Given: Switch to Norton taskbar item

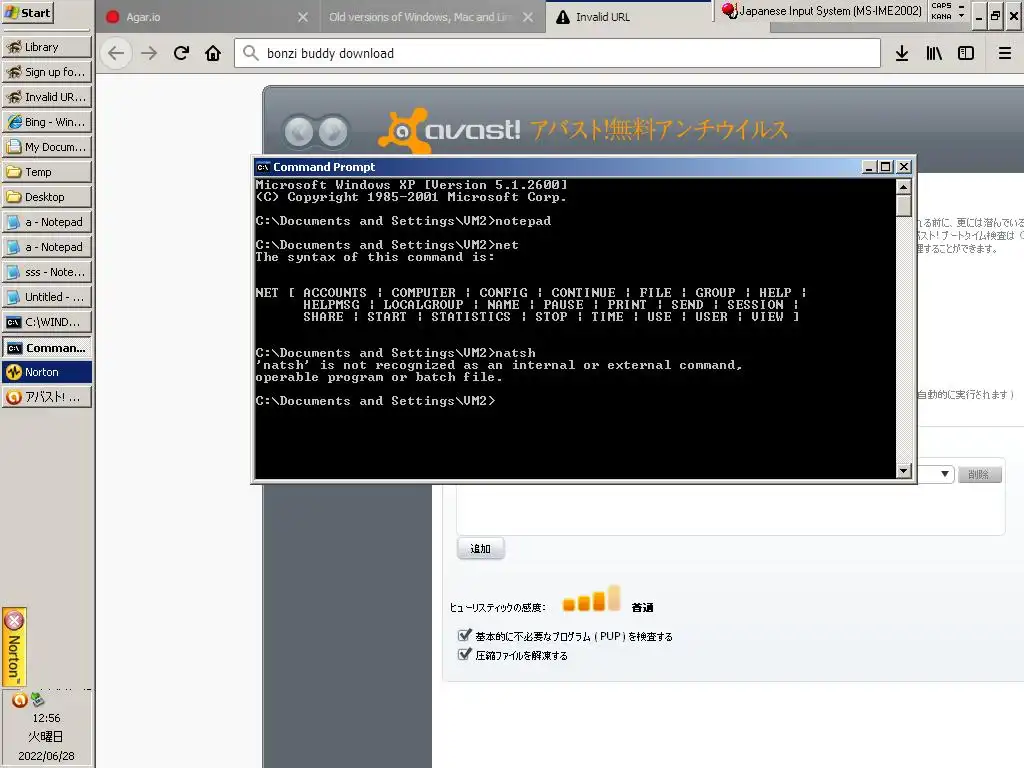Looking at the screenshot, I should click(46, 372).
